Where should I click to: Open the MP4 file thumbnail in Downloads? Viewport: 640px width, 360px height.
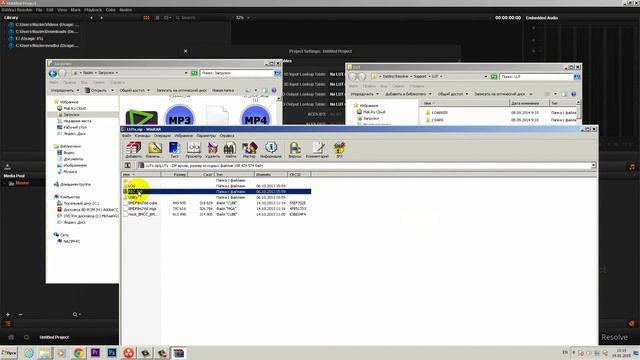(x=256, y=115)
